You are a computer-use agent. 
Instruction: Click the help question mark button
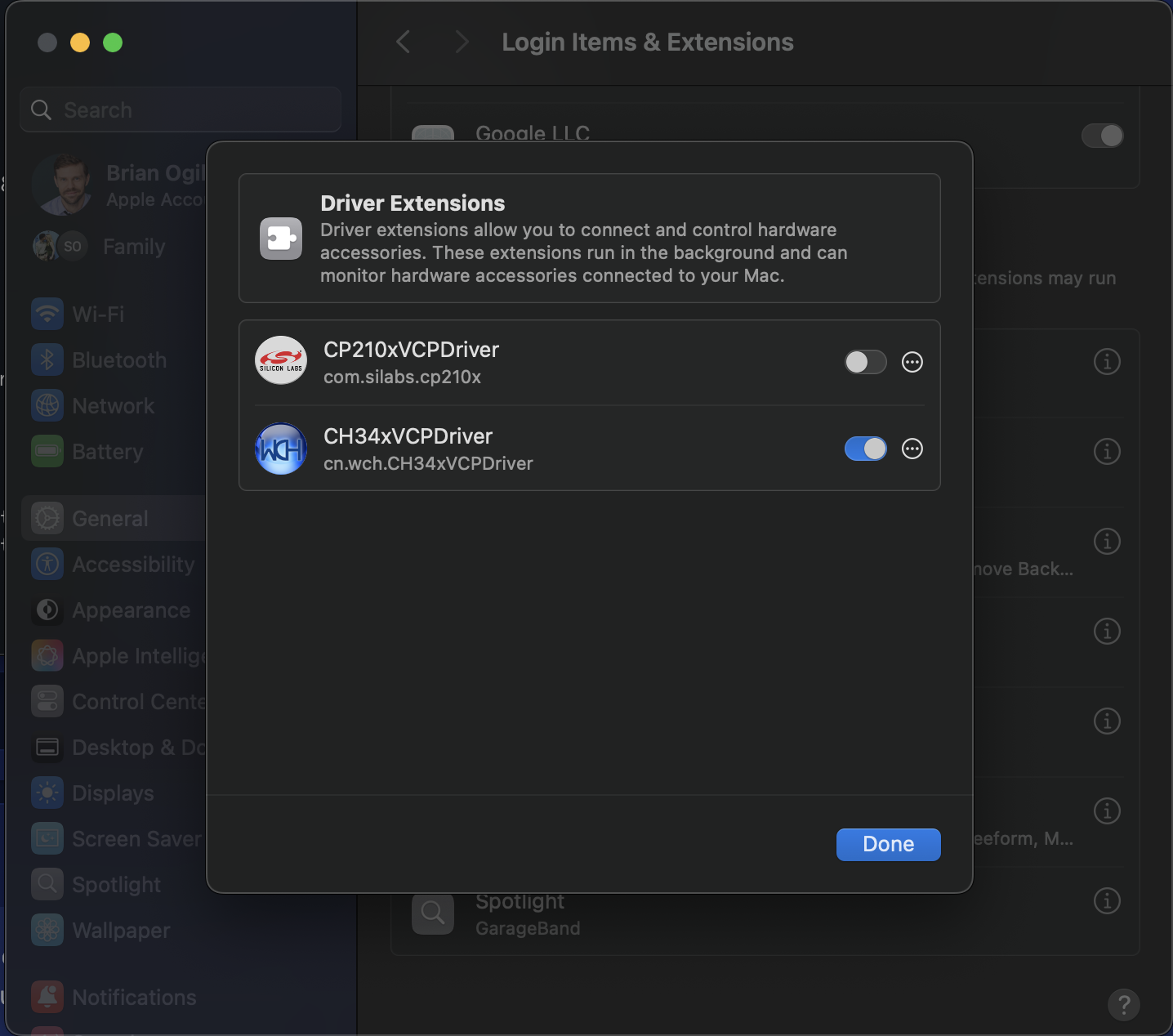click(1123, 1004)
